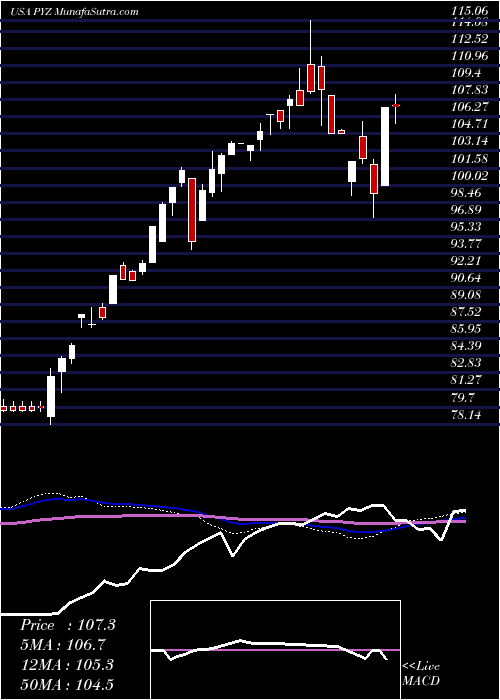Click the 50MA : 104.5 readout

pyautogui.click(x=68, y=684)
